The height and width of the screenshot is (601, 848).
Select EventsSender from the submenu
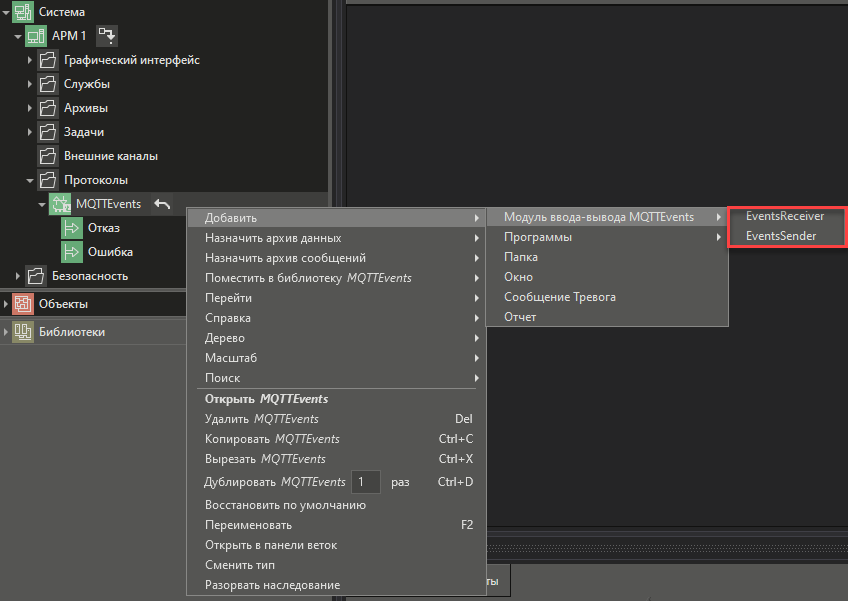point(780,237)
